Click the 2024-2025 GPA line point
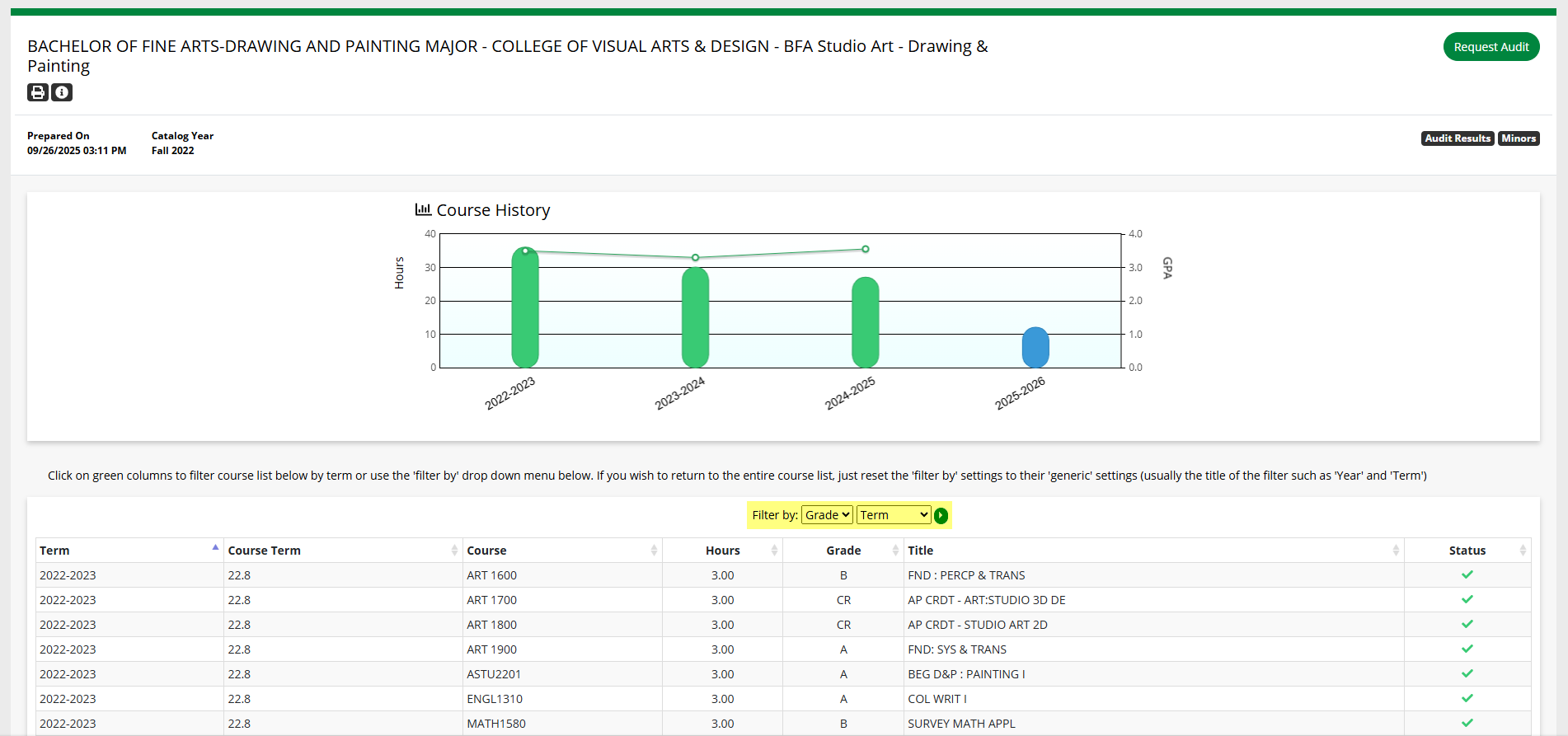This screenshot has width=1568, height=736. [866, 249]
